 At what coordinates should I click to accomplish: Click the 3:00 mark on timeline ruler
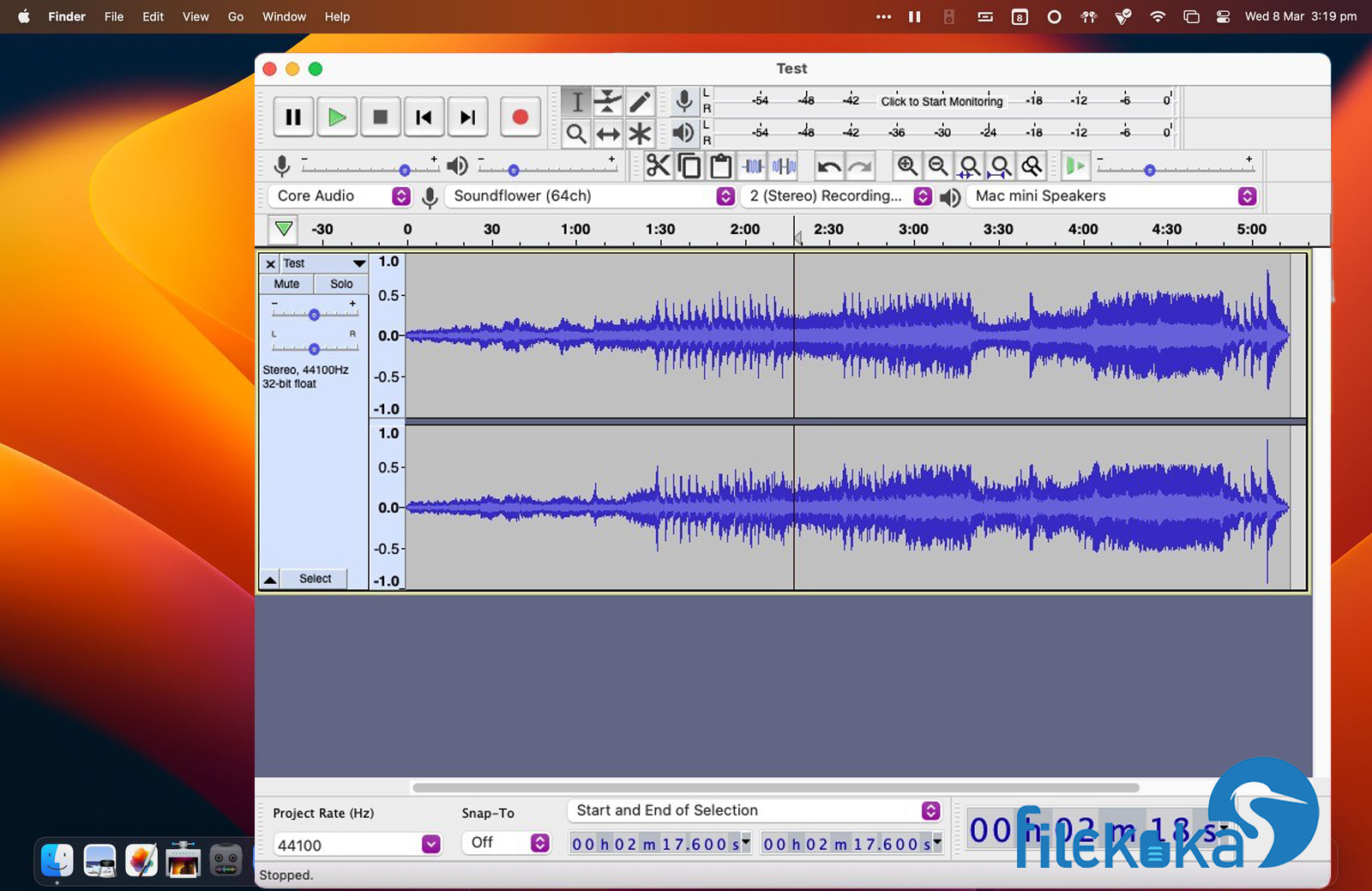point(913,230)
